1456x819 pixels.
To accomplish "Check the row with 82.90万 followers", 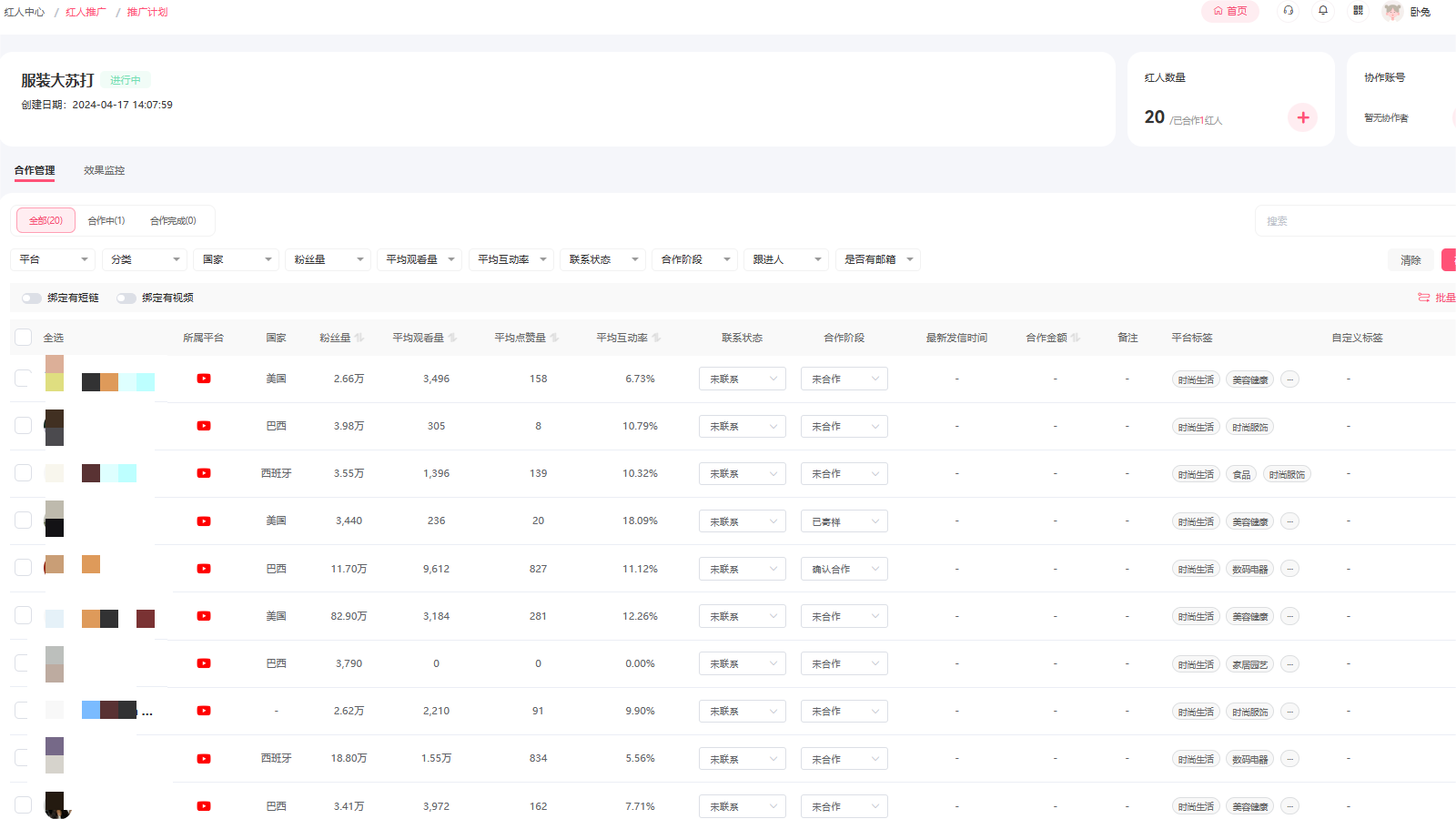I will click(24, 616).
